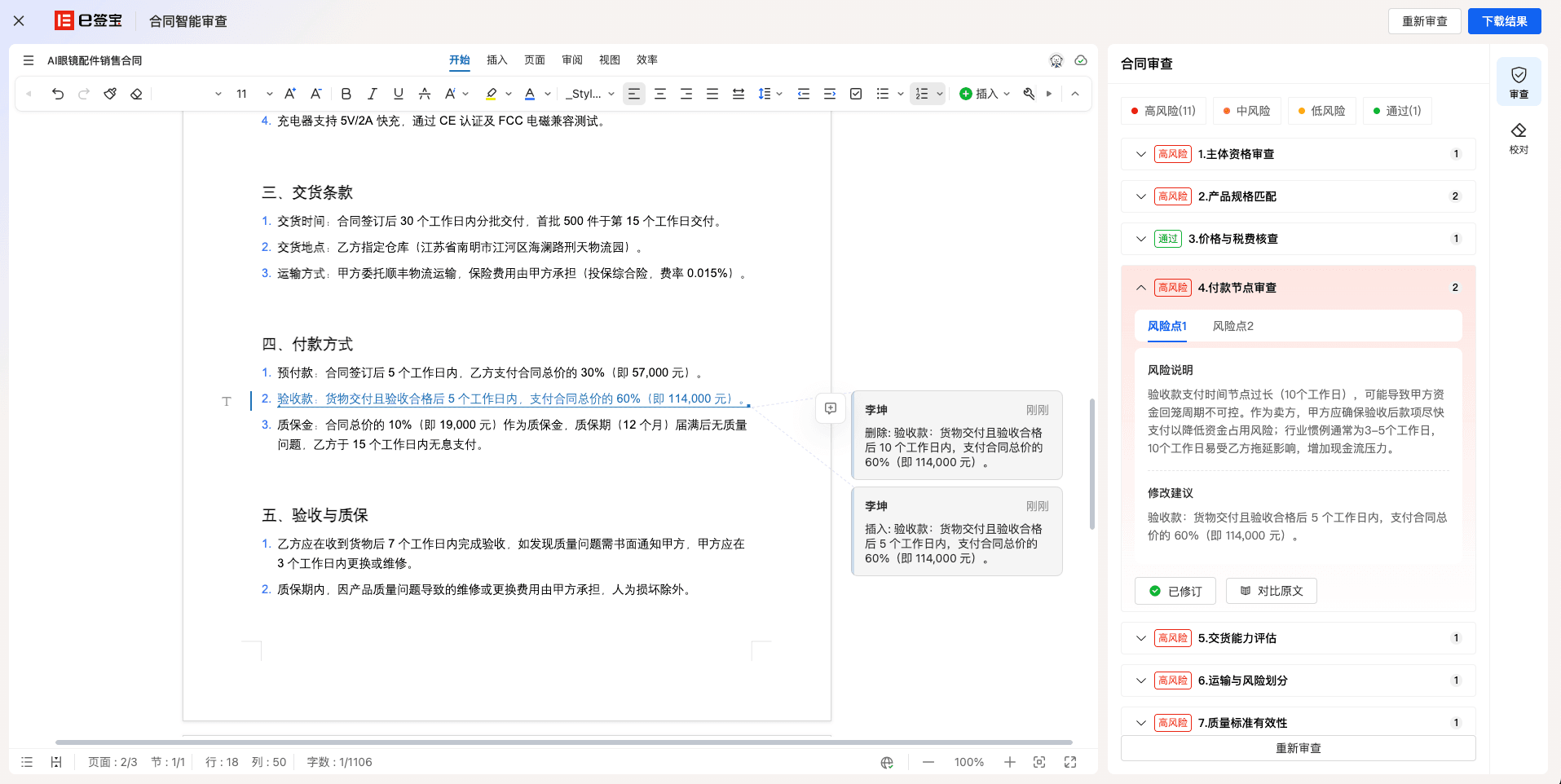Apply numbered list formatting
The width and height of the screenshot is (1561, 784).
[922, 94]
